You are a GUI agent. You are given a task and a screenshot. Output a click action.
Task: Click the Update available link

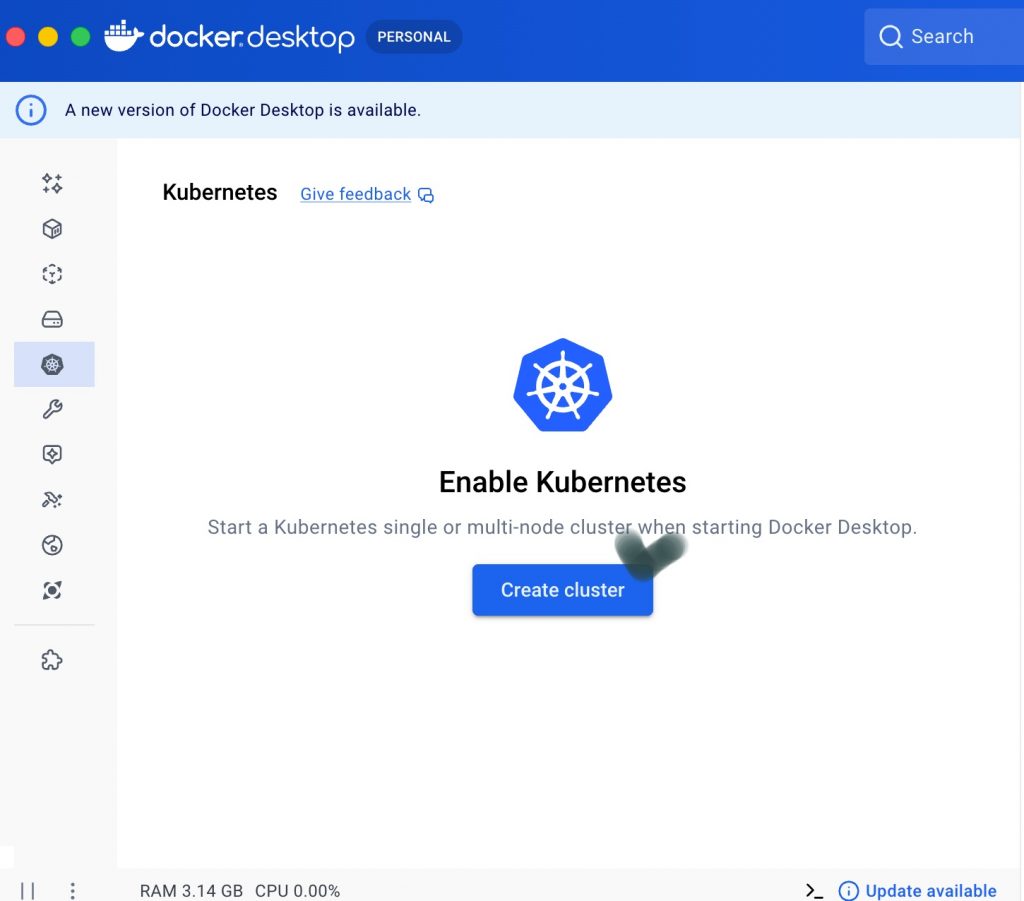(930, 890)
